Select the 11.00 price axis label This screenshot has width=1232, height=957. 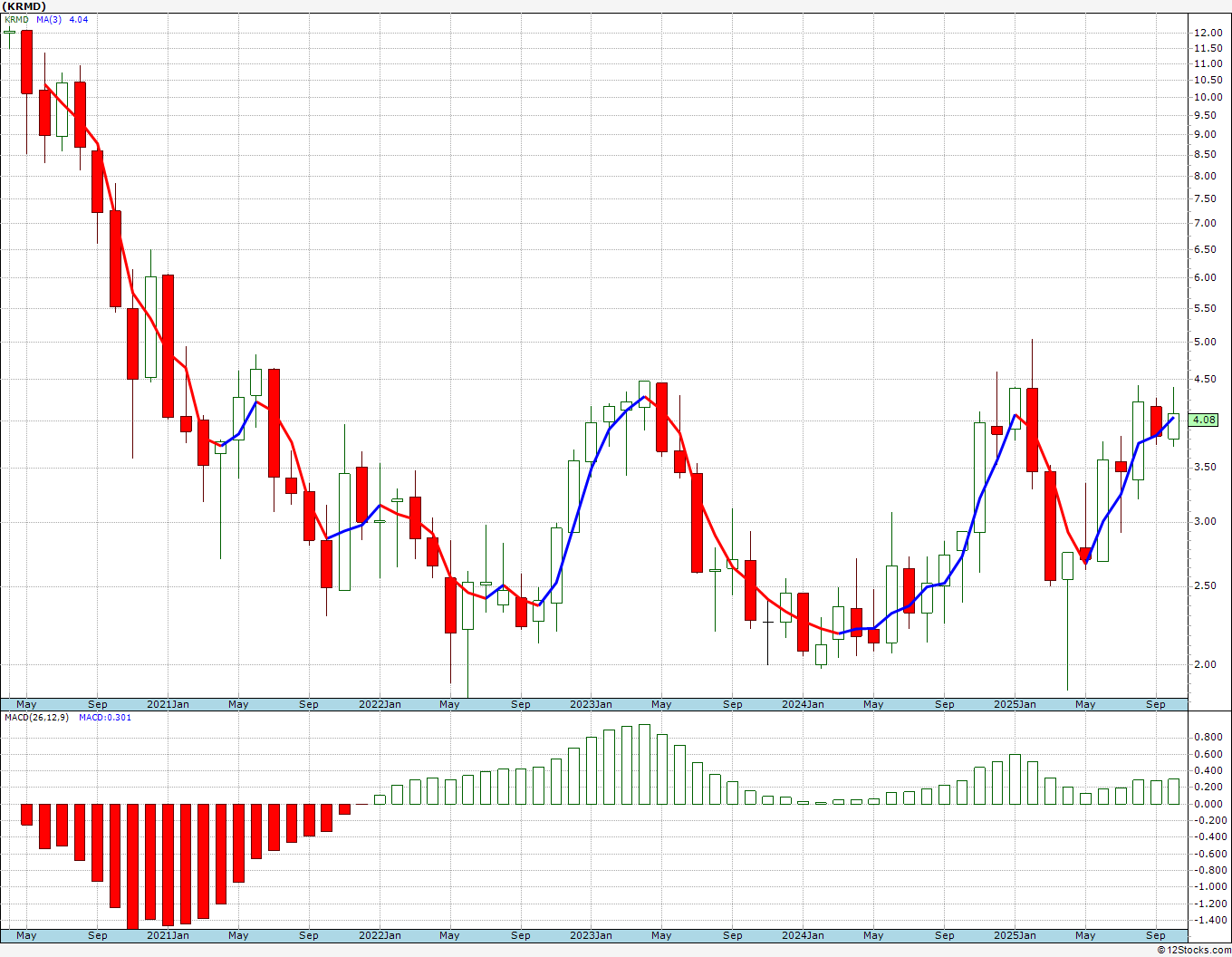point(1208,63)
